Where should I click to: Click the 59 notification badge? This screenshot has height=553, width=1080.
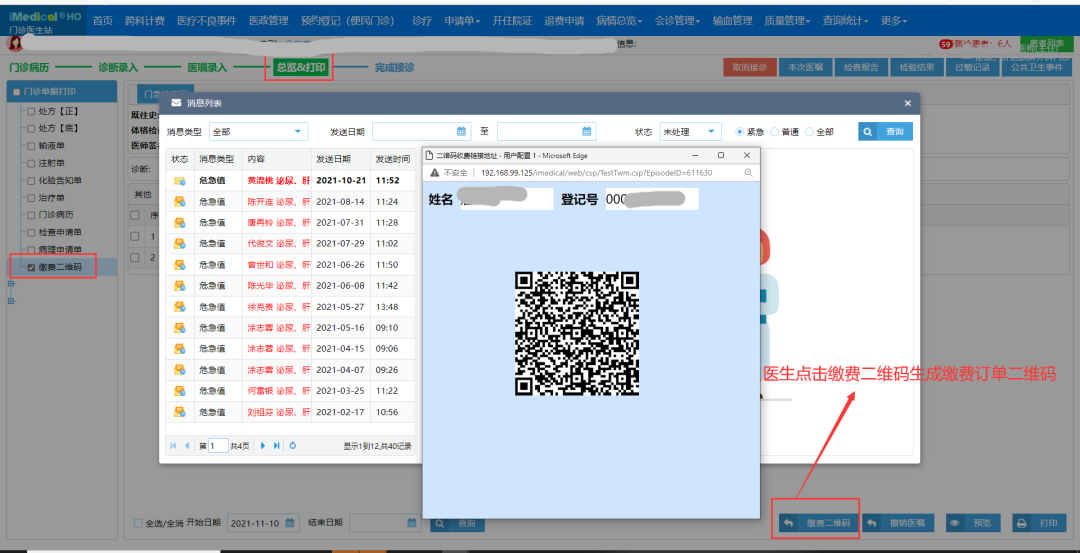[x=945, y=44]
